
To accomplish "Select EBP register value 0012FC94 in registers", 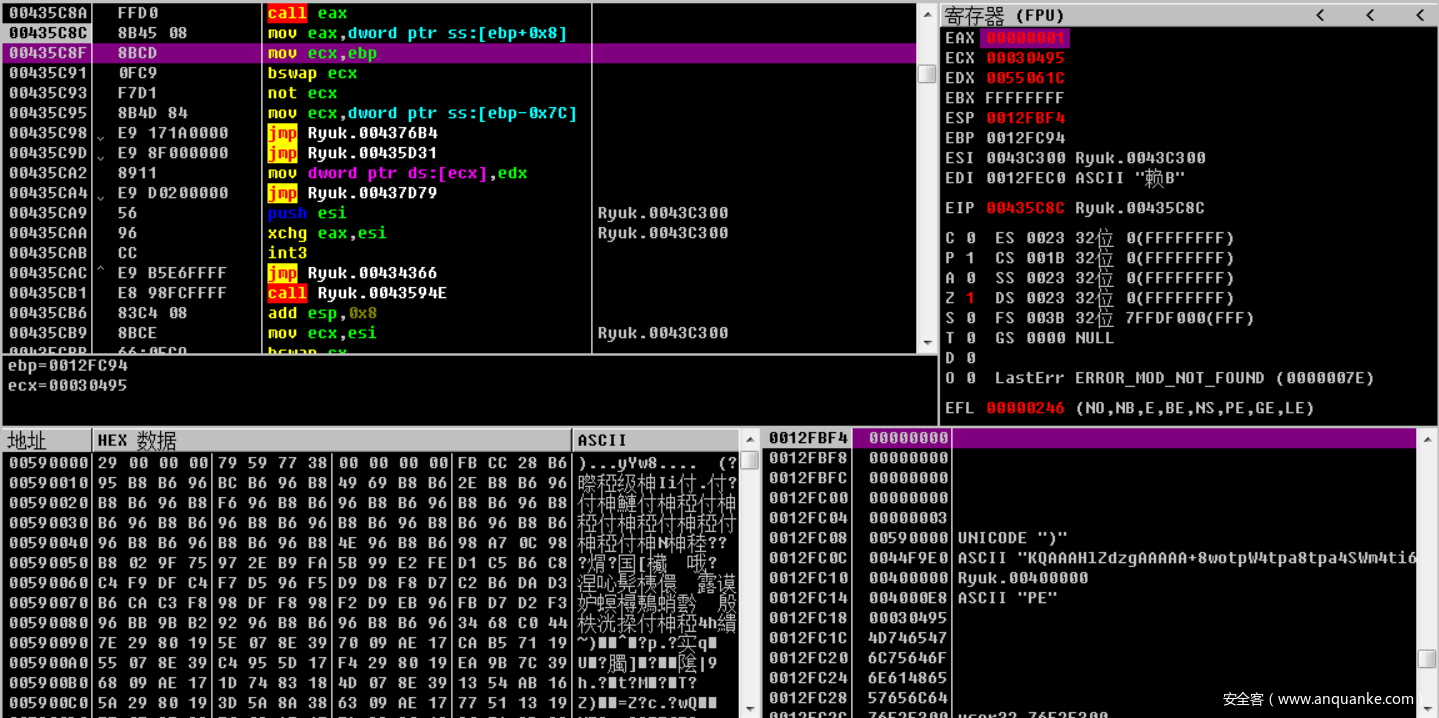I will 1025,138.
